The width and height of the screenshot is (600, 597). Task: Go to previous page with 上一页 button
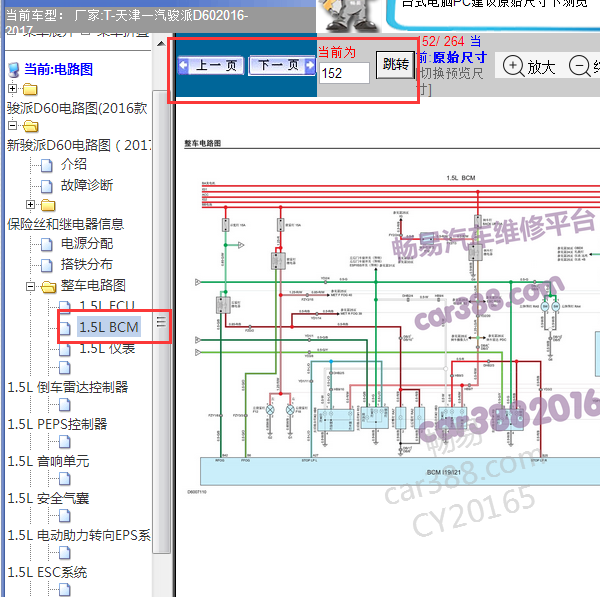(211, 65)
